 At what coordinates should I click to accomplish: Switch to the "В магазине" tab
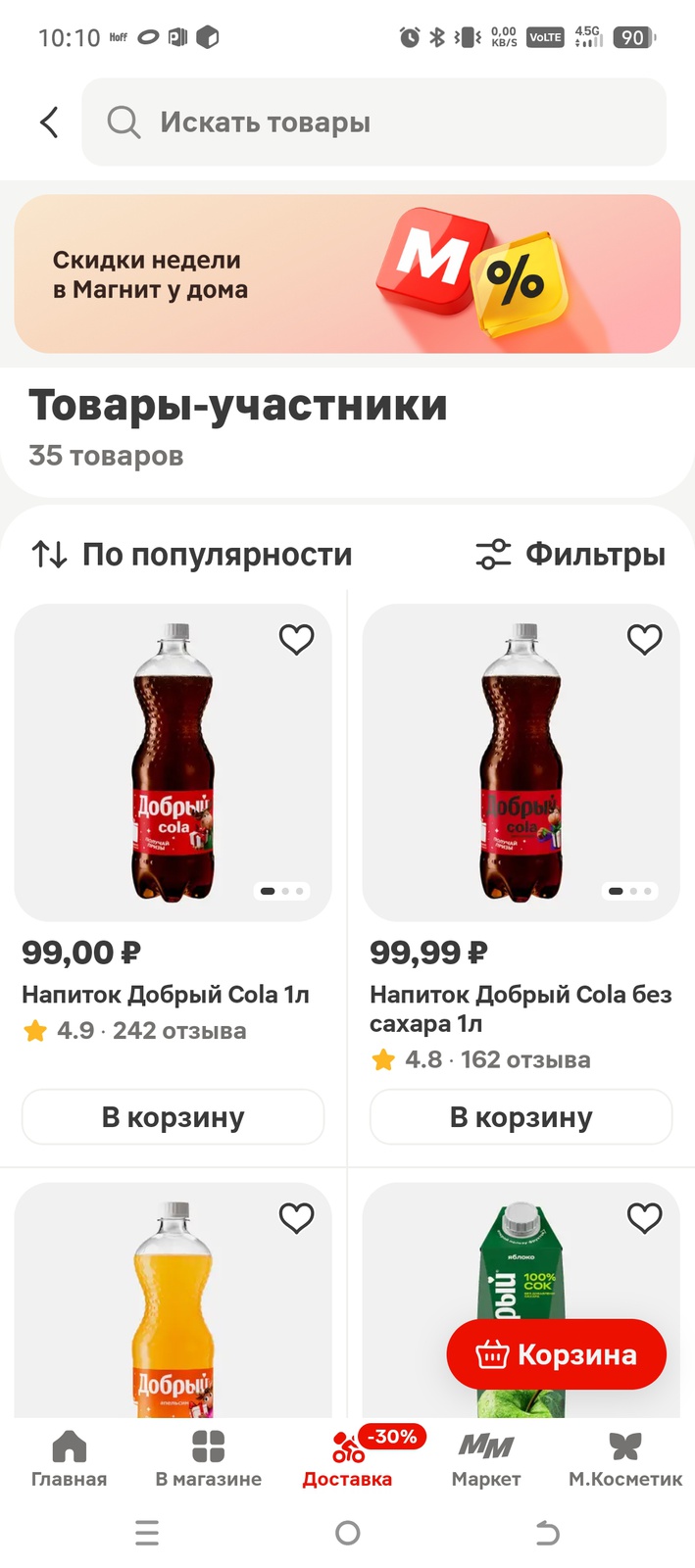pos(208,1447)
